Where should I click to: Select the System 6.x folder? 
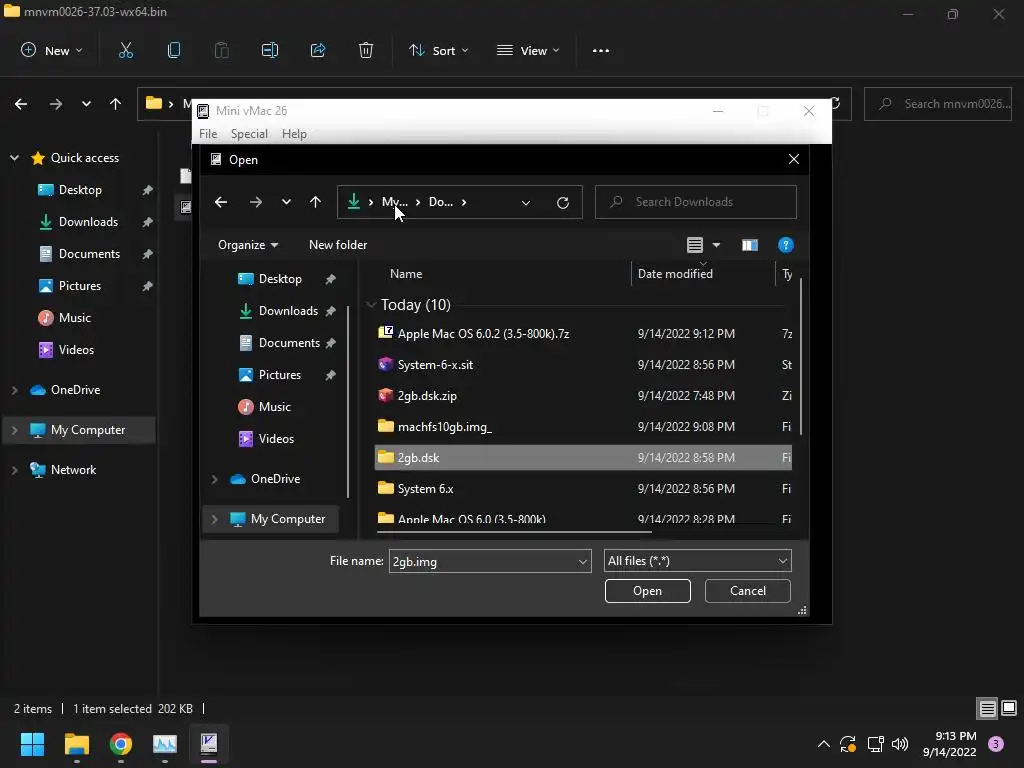tap(583, 488)
